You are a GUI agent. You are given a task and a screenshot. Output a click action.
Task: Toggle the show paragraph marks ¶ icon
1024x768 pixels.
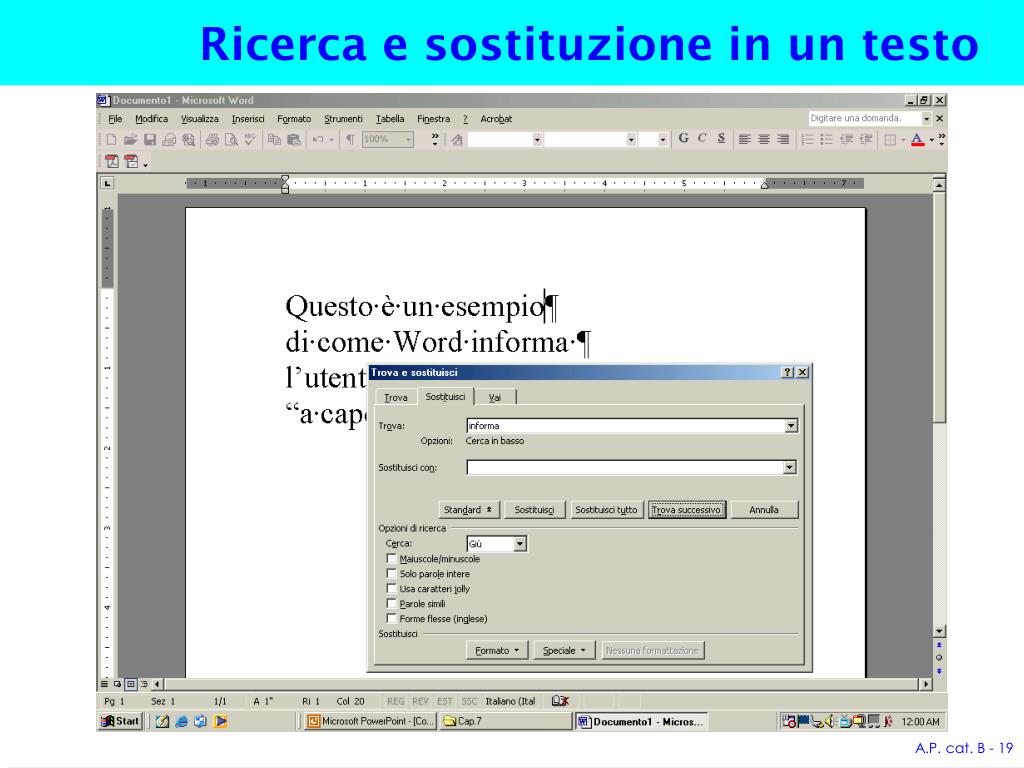pos(350,139)
